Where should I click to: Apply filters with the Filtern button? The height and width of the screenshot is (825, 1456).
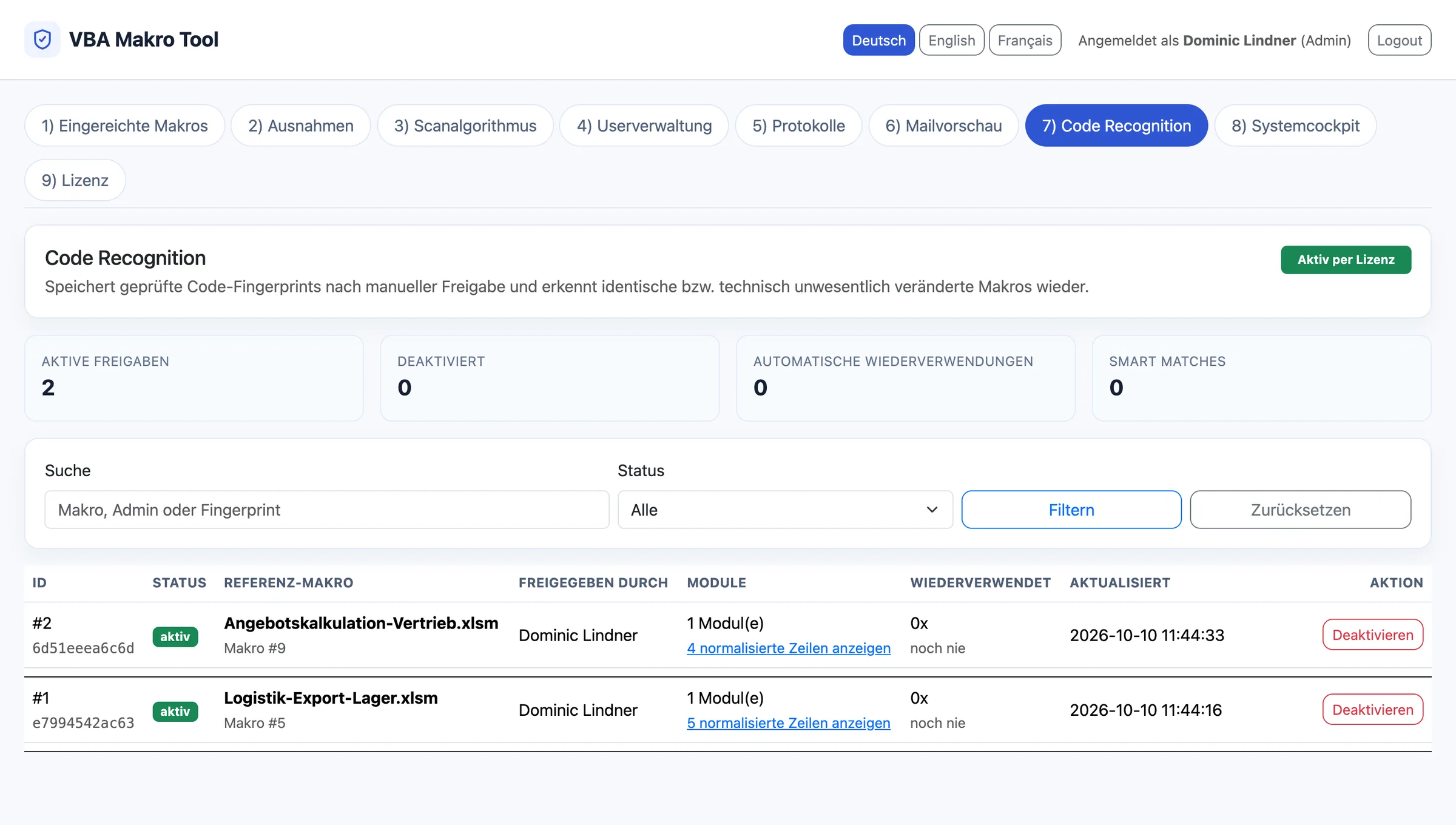pyautogui.click(x=1071, y=510)
